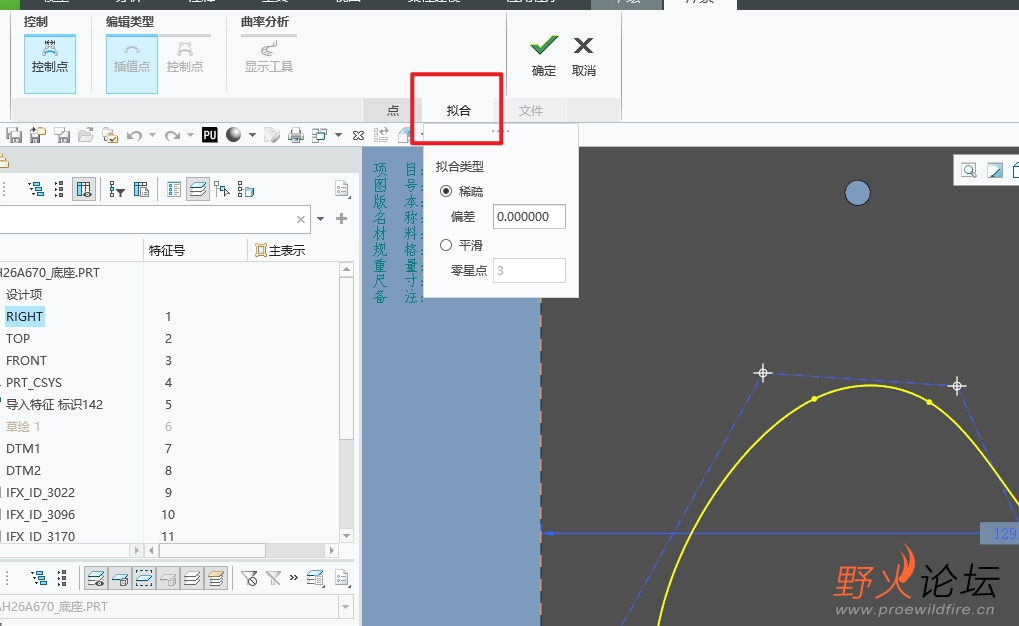This screenshot has width=1019, height=626.
Task: Expand the overflow chevron in bottom toolbar
Action: click(x=294, y=577)
